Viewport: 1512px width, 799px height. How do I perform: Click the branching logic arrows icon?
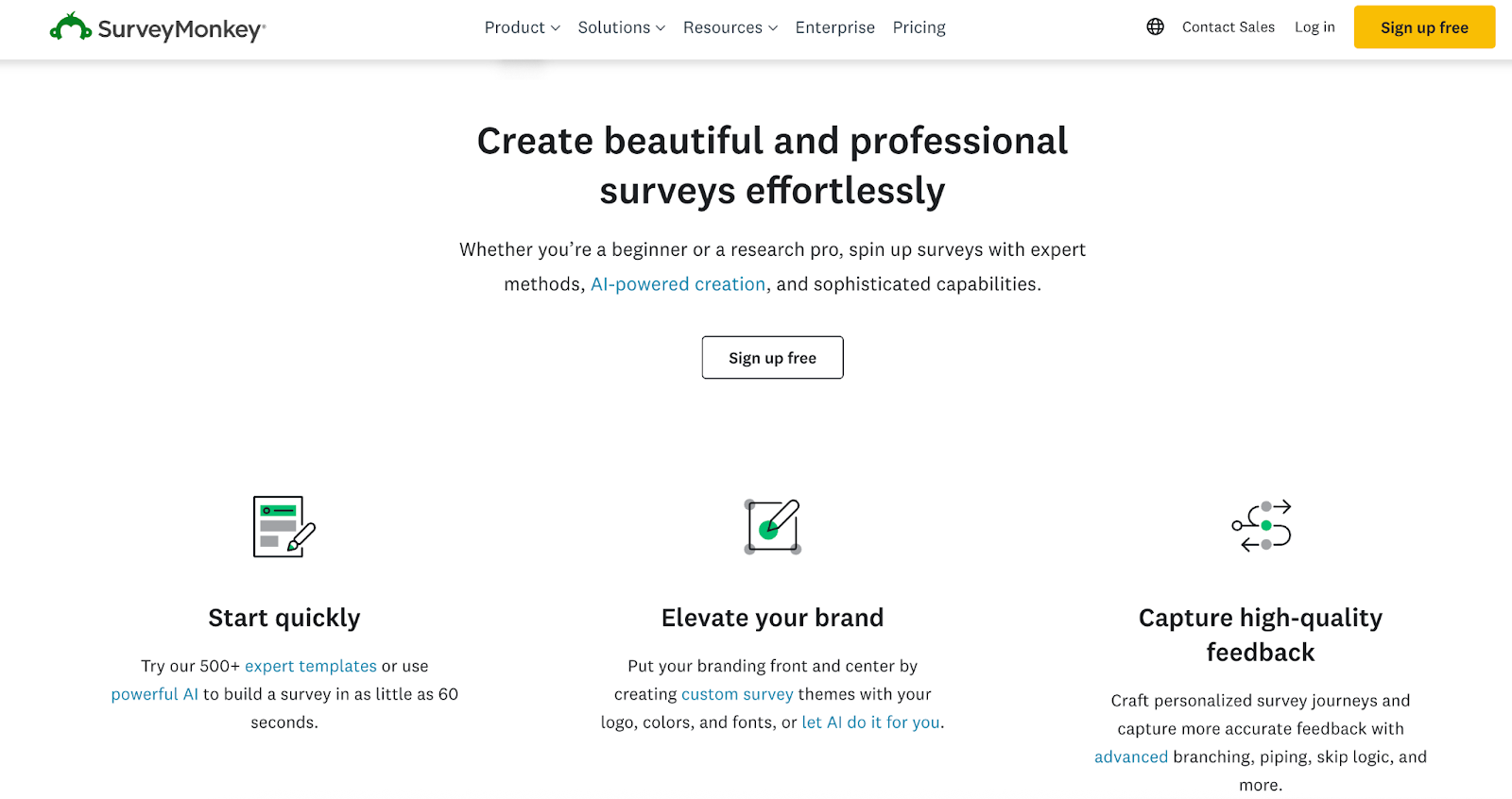[1261, 526]
